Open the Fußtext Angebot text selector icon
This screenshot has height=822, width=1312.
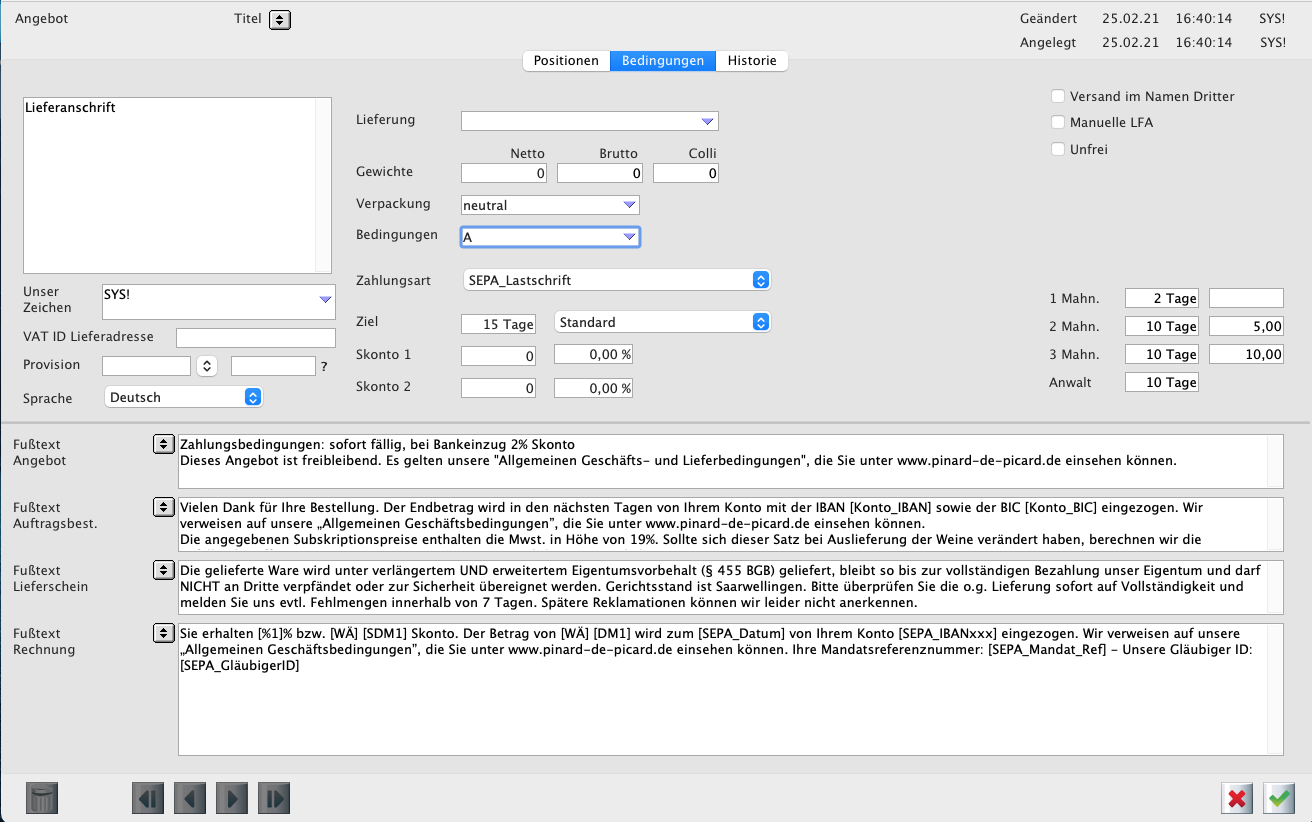click(163, 444)
